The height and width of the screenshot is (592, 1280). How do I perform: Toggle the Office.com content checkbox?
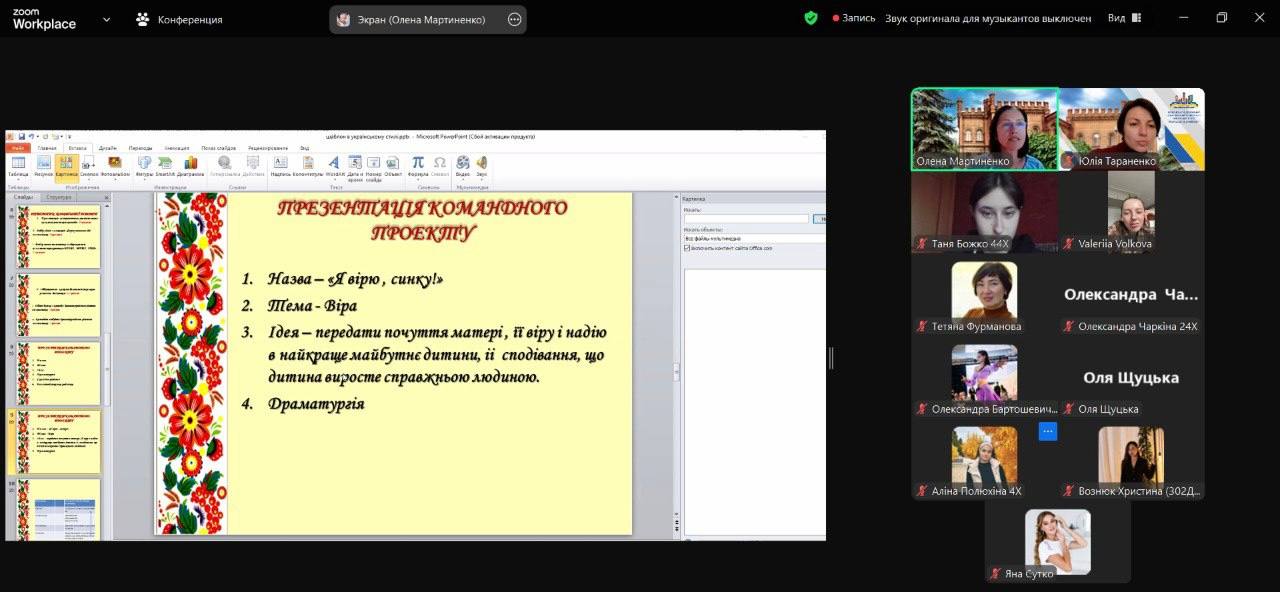point(687,248)
